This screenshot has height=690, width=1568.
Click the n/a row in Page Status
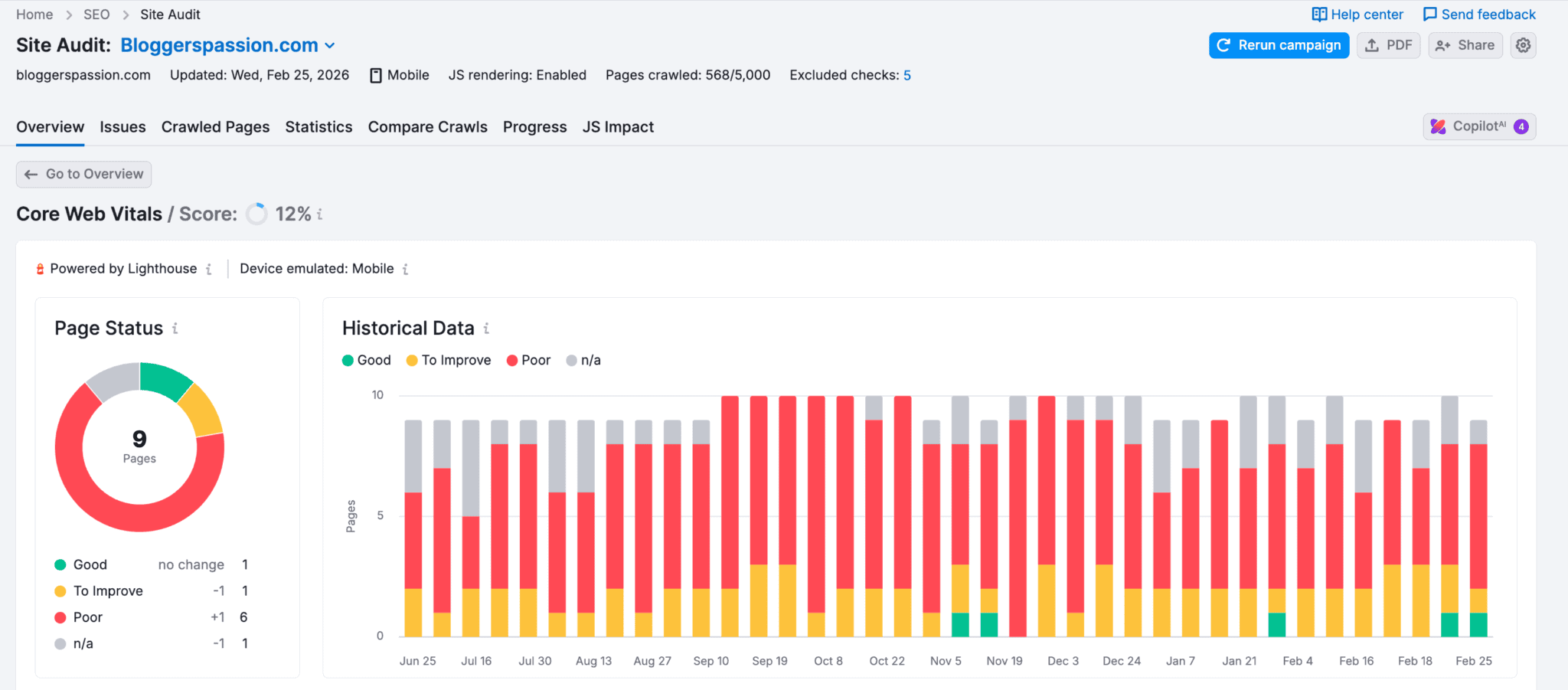click(152, 643)
